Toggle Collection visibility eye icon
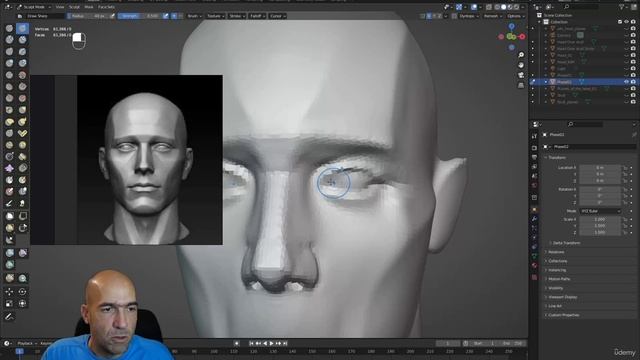The image size is (640, 360). click(626, 22)
